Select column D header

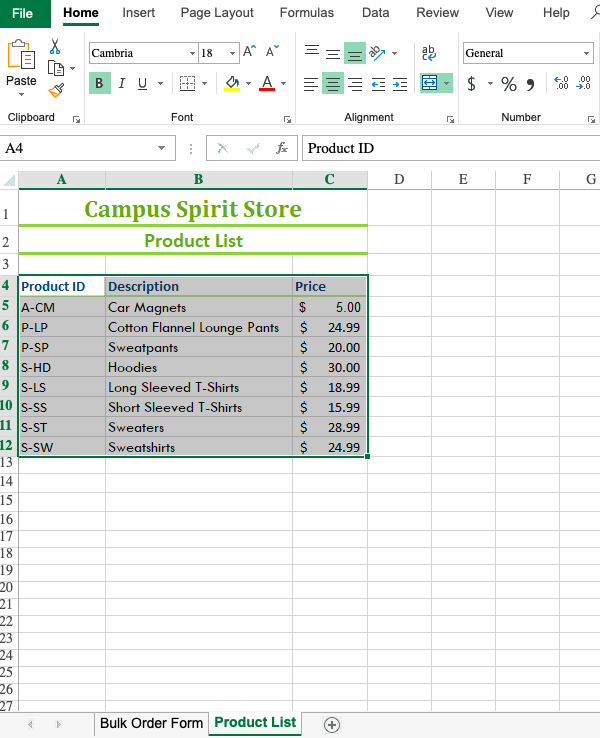click(399, 179)
